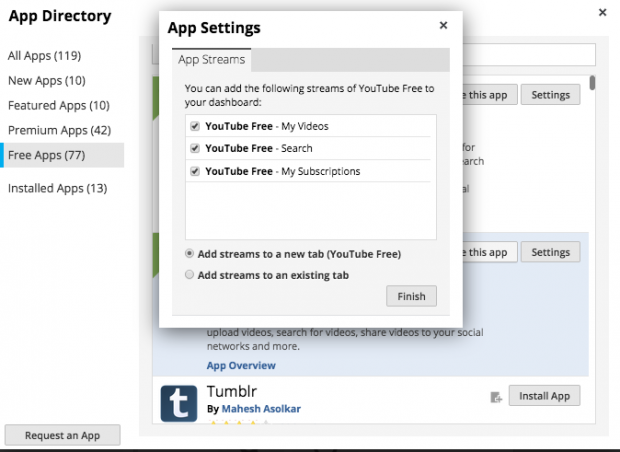Click add-stream icon beside Install App
Viewport: 620px width, 452px height.
(x=496, y=397)
